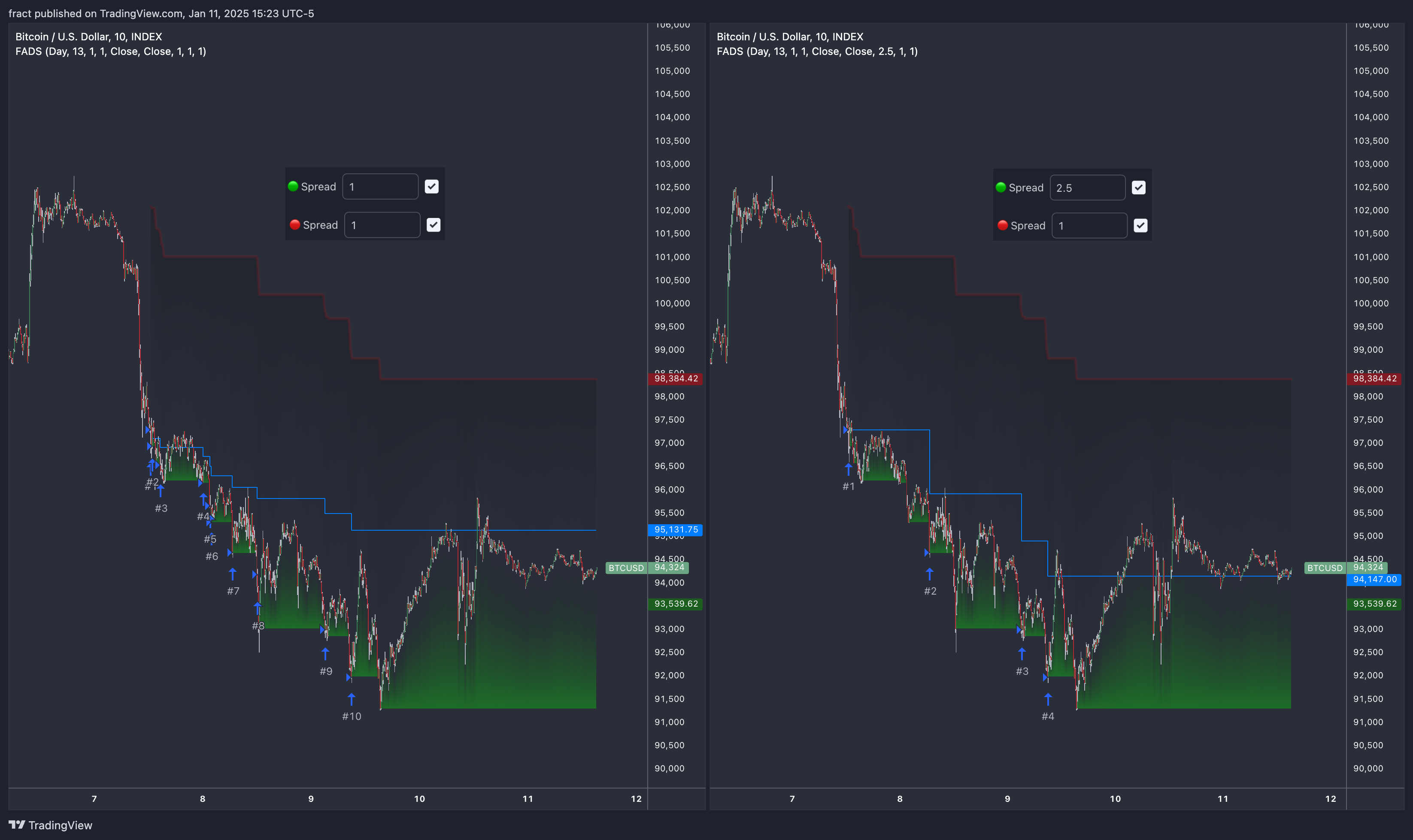The image size is (1413, 840).
Task: Click the red Spread input showing 1, left chart
Action: point(382,225)
